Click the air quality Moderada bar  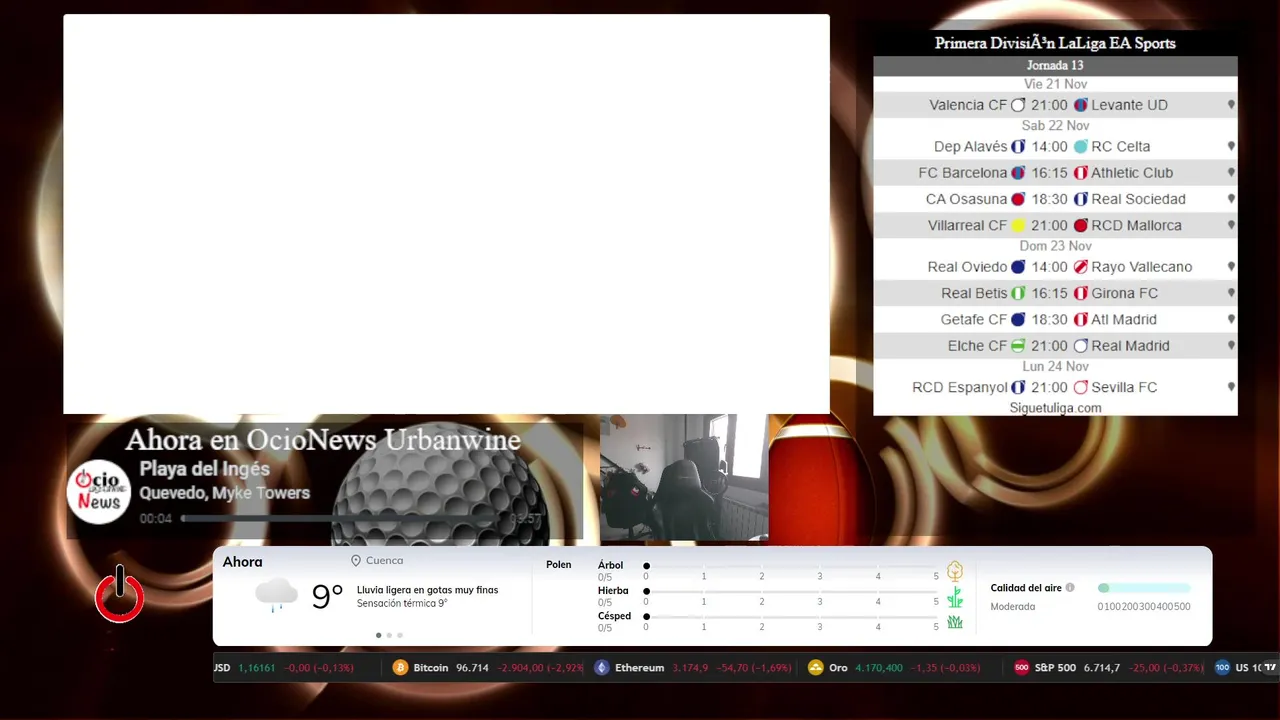[x=1144, y=588]
